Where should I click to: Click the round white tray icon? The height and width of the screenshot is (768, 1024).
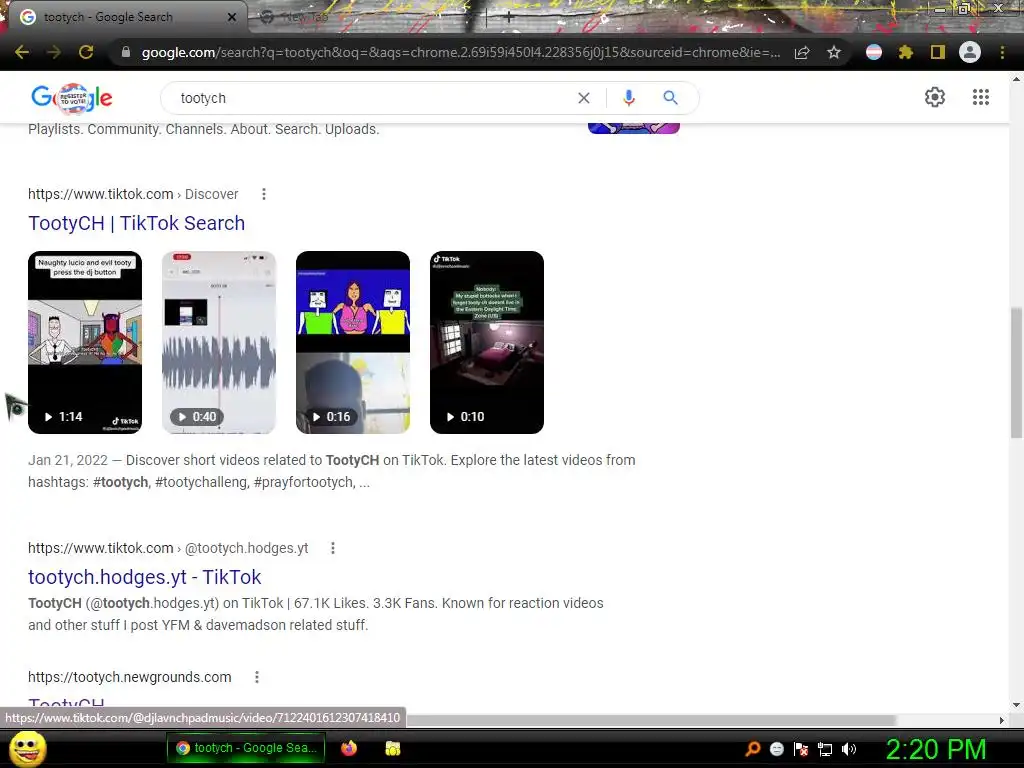tap(776, 749)
